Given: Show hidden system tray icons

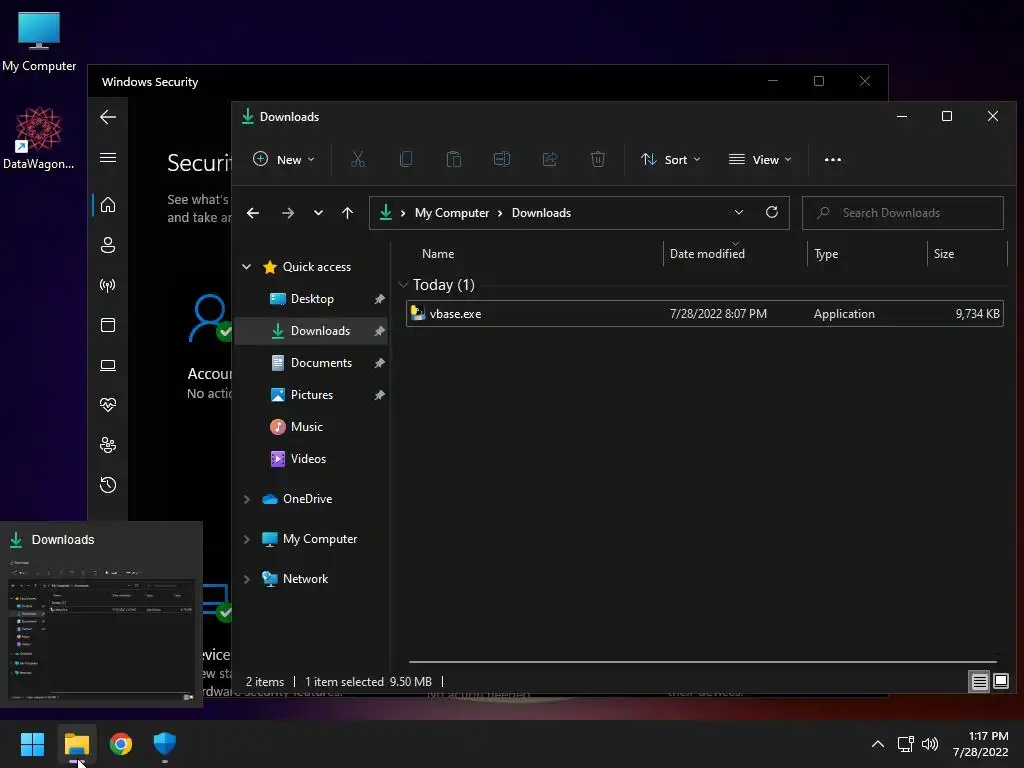Looking at the screenshot, I should [x=878, y=744].
